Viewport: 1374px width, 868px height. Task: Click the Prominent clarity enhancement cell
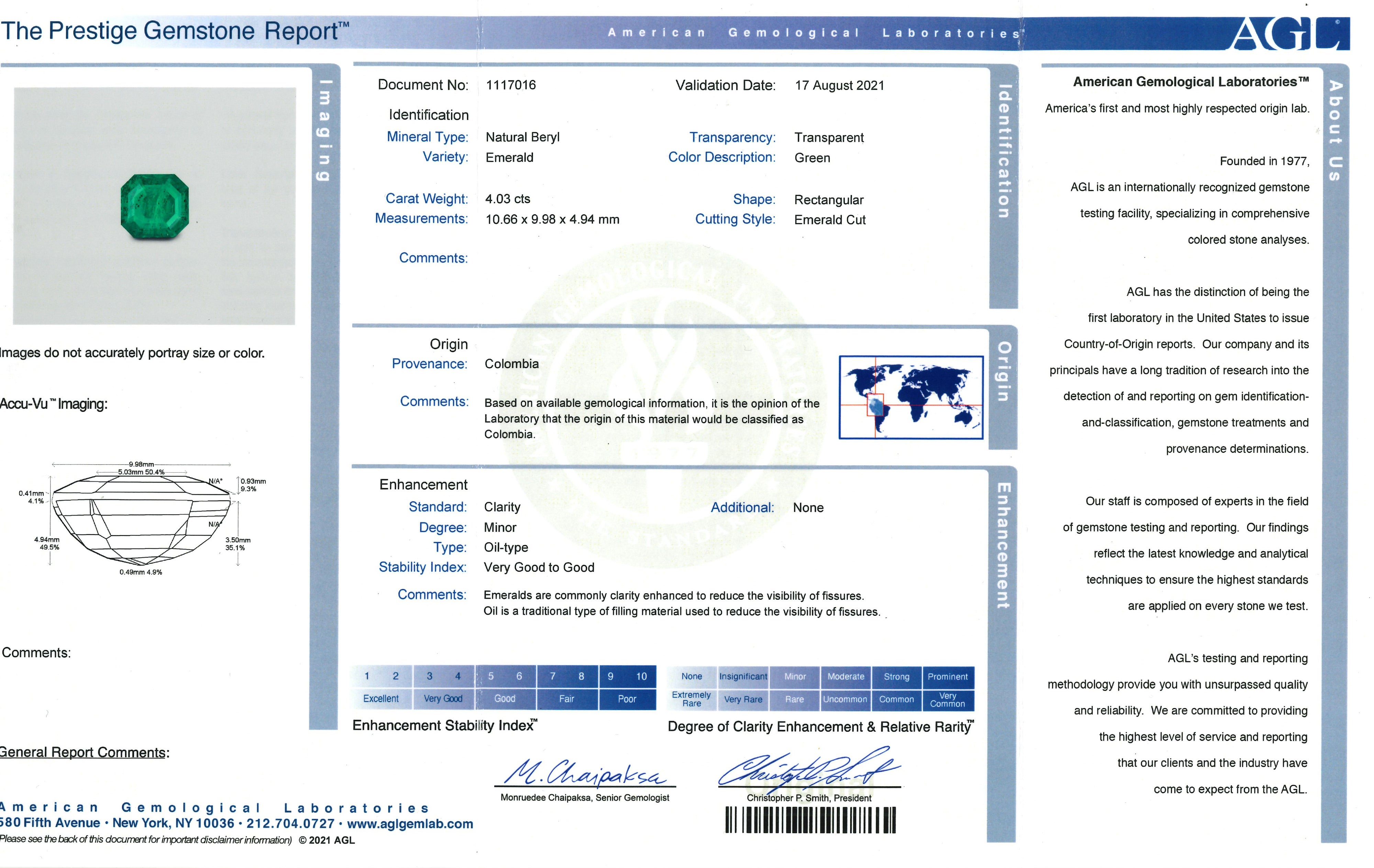(947, 676)
